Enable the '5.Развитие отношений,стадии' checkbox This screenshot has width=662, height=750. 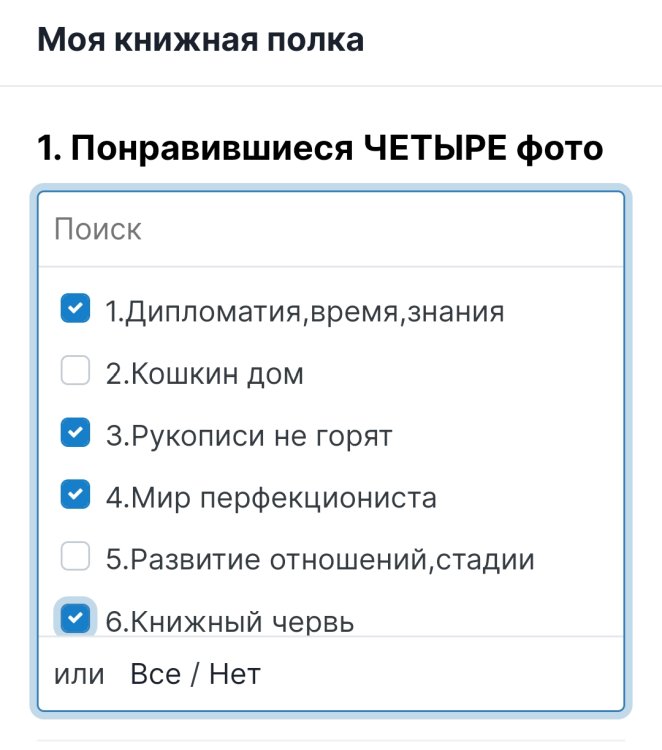tap(75, 558)
